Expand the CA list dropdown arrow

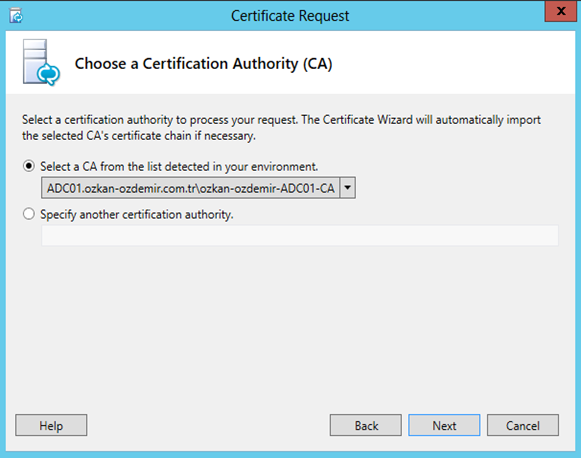[348, 187]
